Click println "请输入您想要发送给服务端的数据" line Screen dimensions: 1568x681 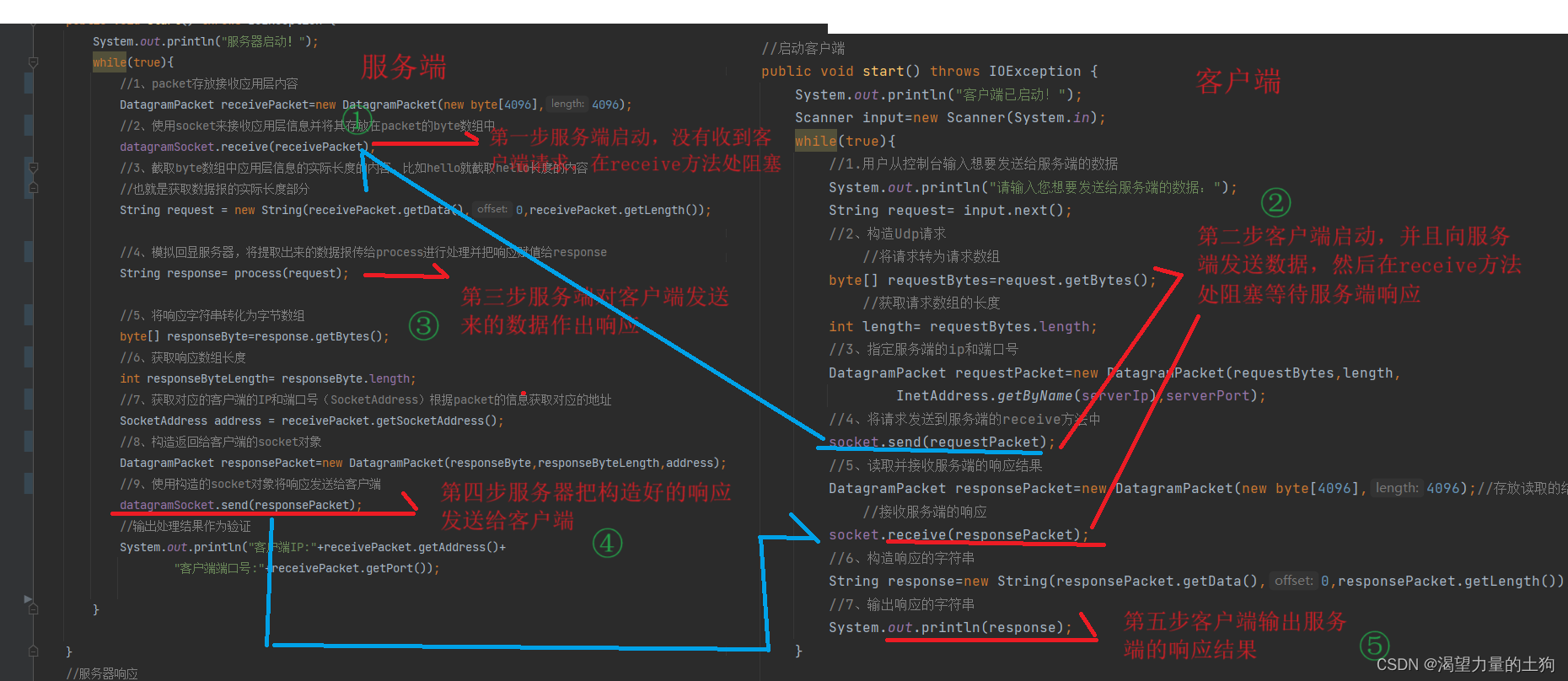click(1033, 187)
